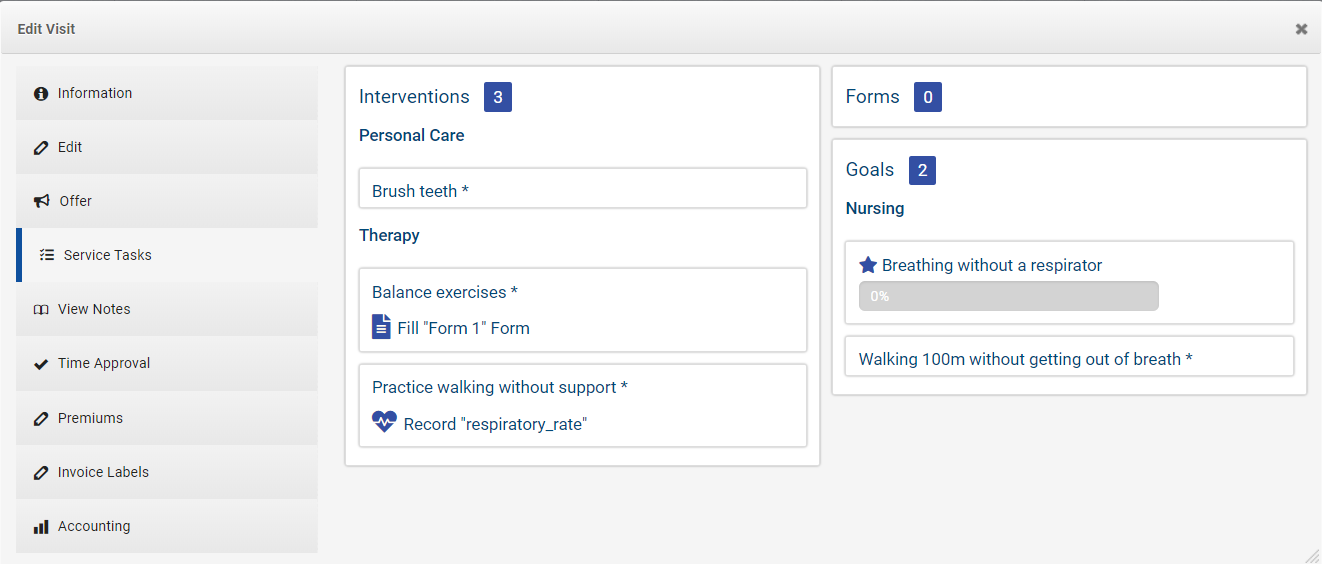The image size is (1322, 564).
Task: Close the Edit Visit dialog
Action: pos(1301,29)
